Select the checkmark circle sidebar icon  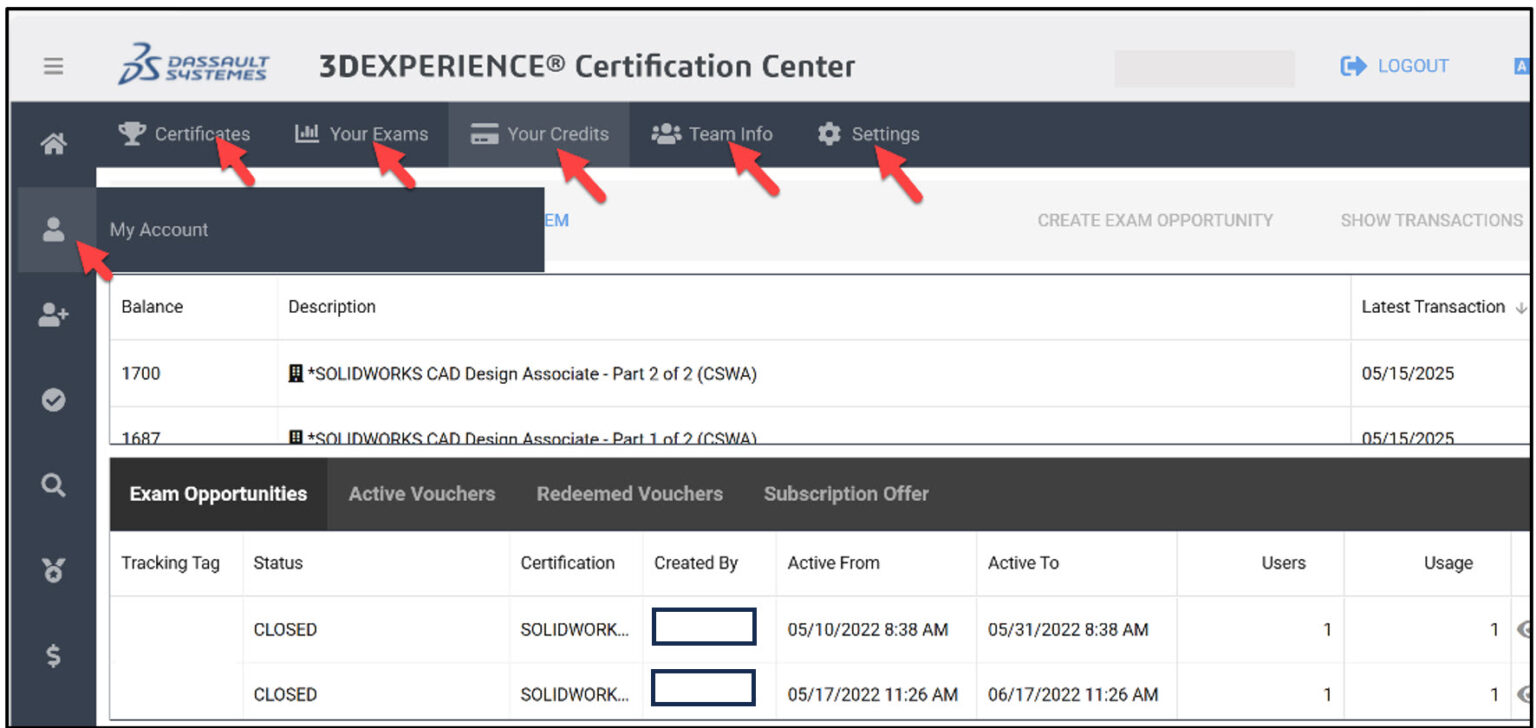(53, 400)
